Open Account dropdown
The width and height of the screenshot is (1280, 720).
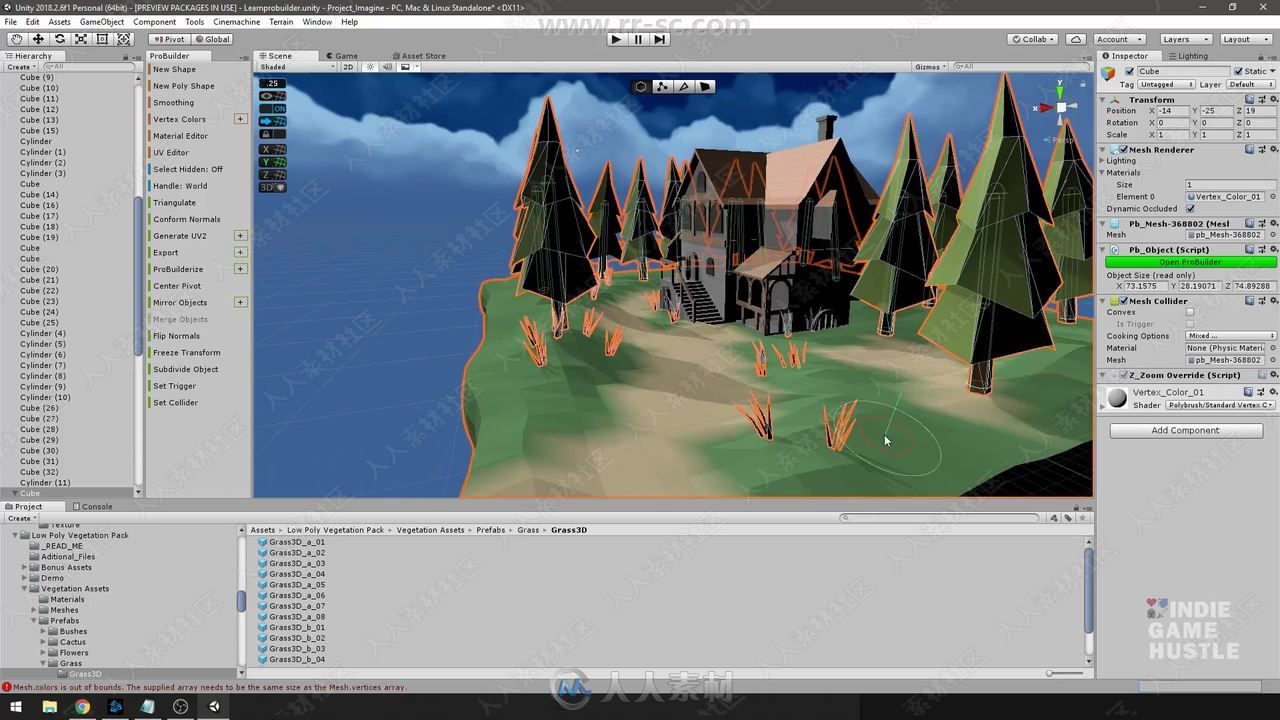point(1120,39)
